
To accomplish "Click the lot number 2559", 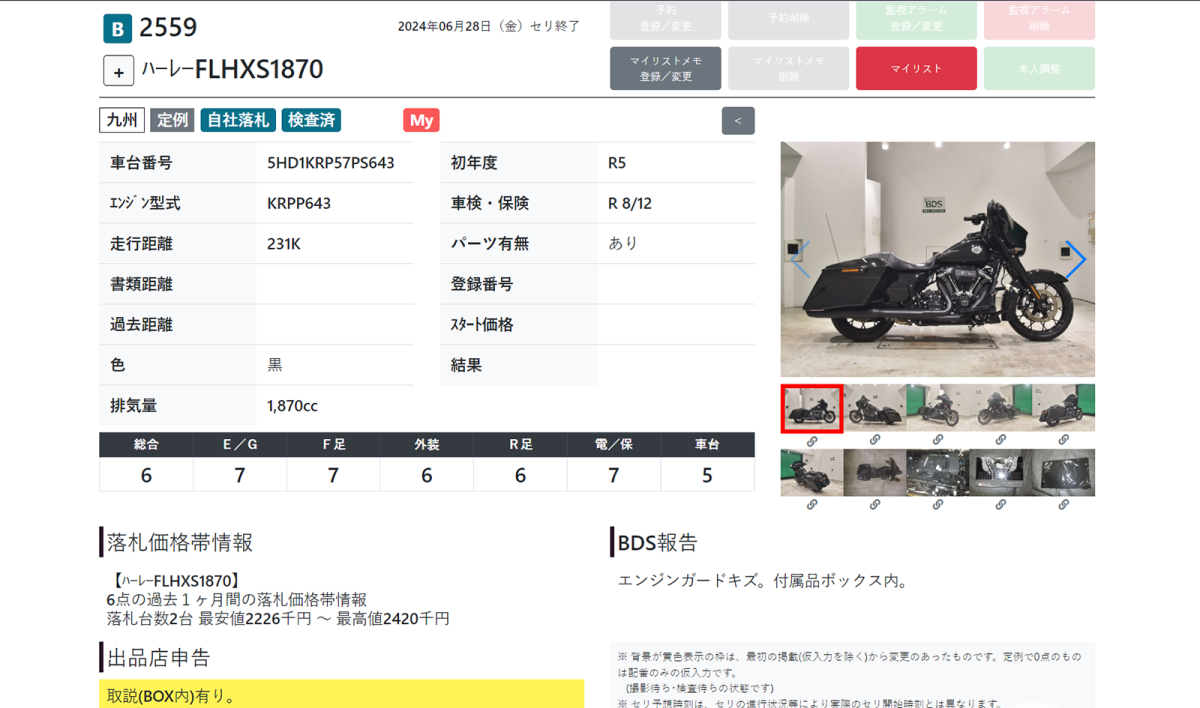I will (168, 28).
